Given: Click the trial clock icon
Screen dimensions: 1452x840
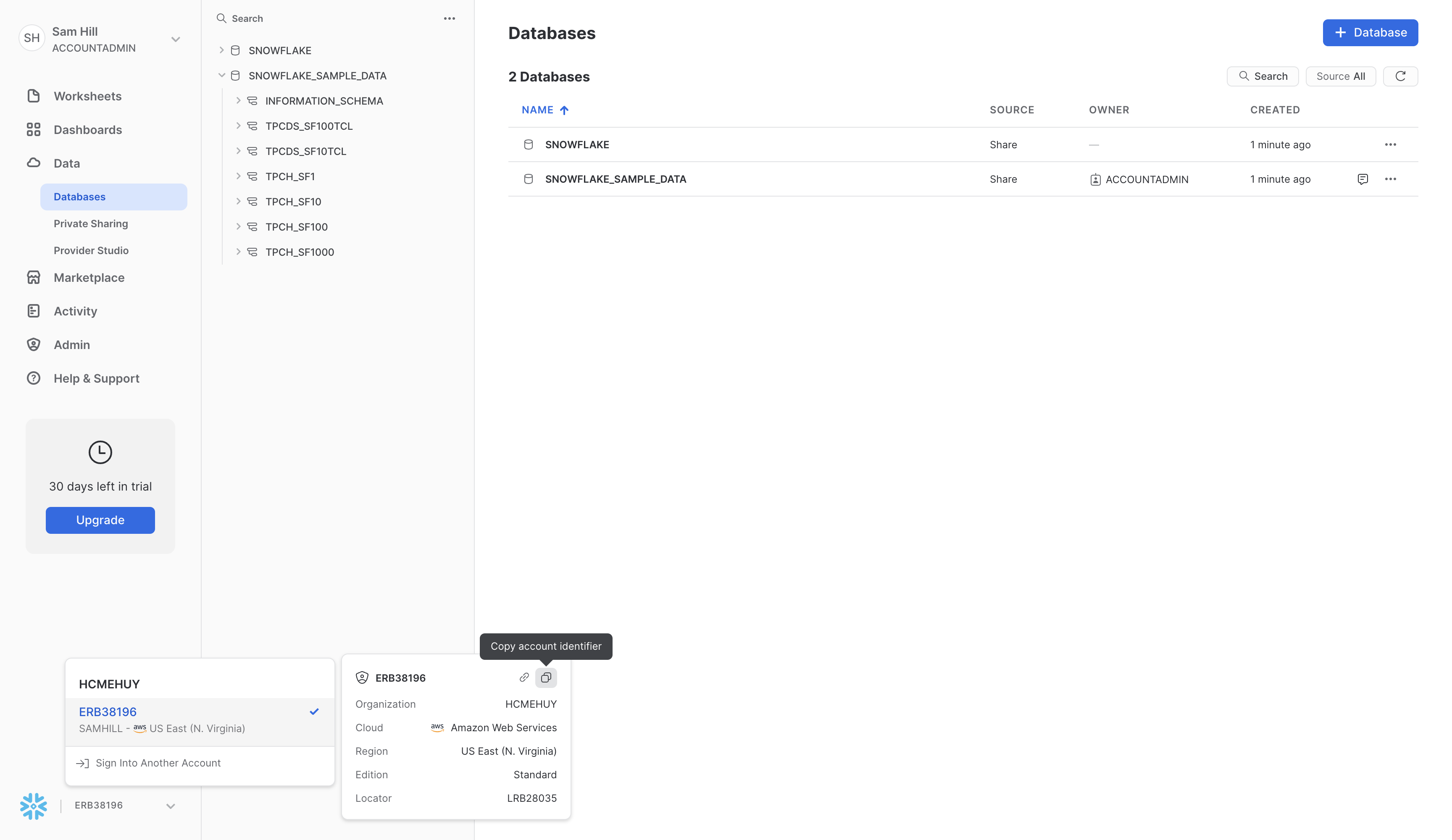Looking at the screenshot, I should (100, 452).
